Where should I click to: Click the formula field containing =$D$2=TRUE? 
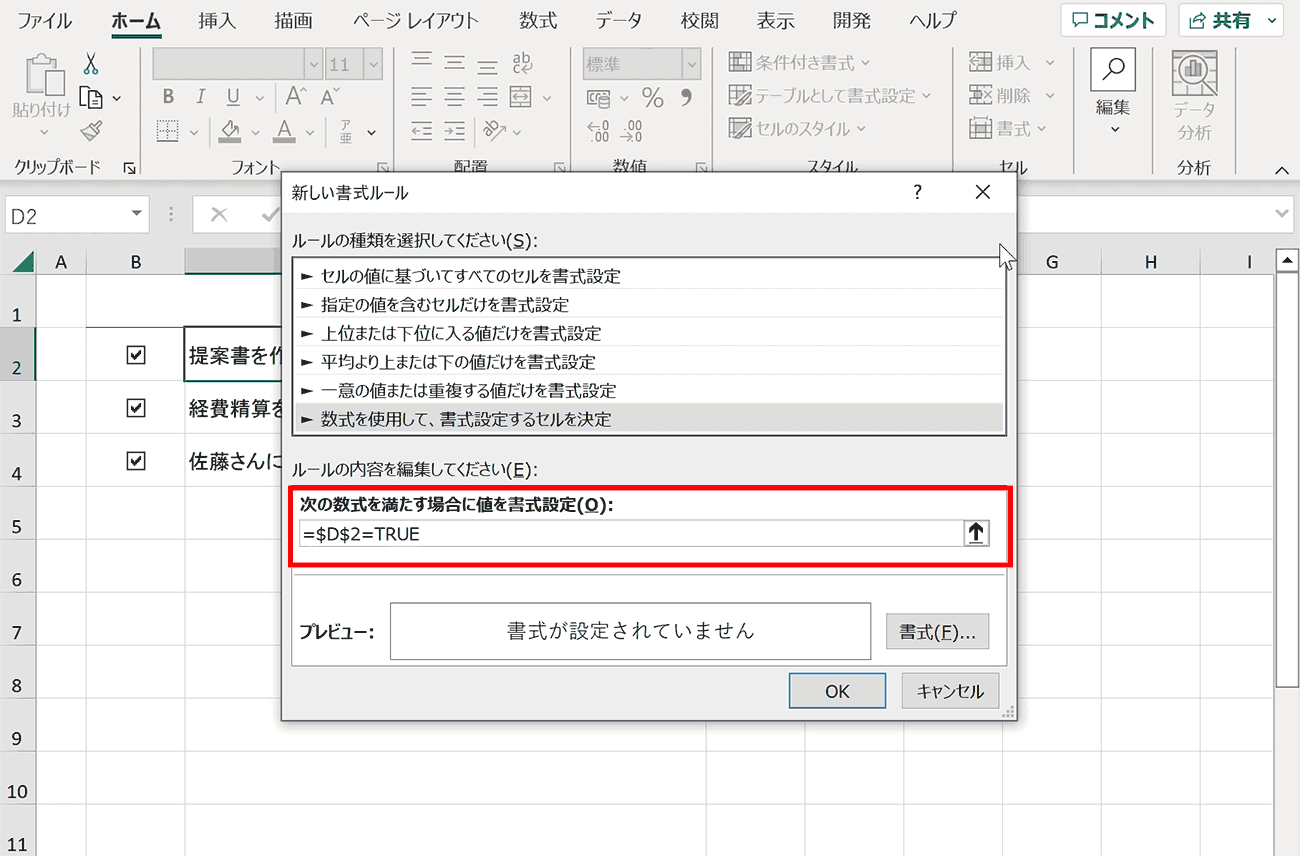(632, 534)
